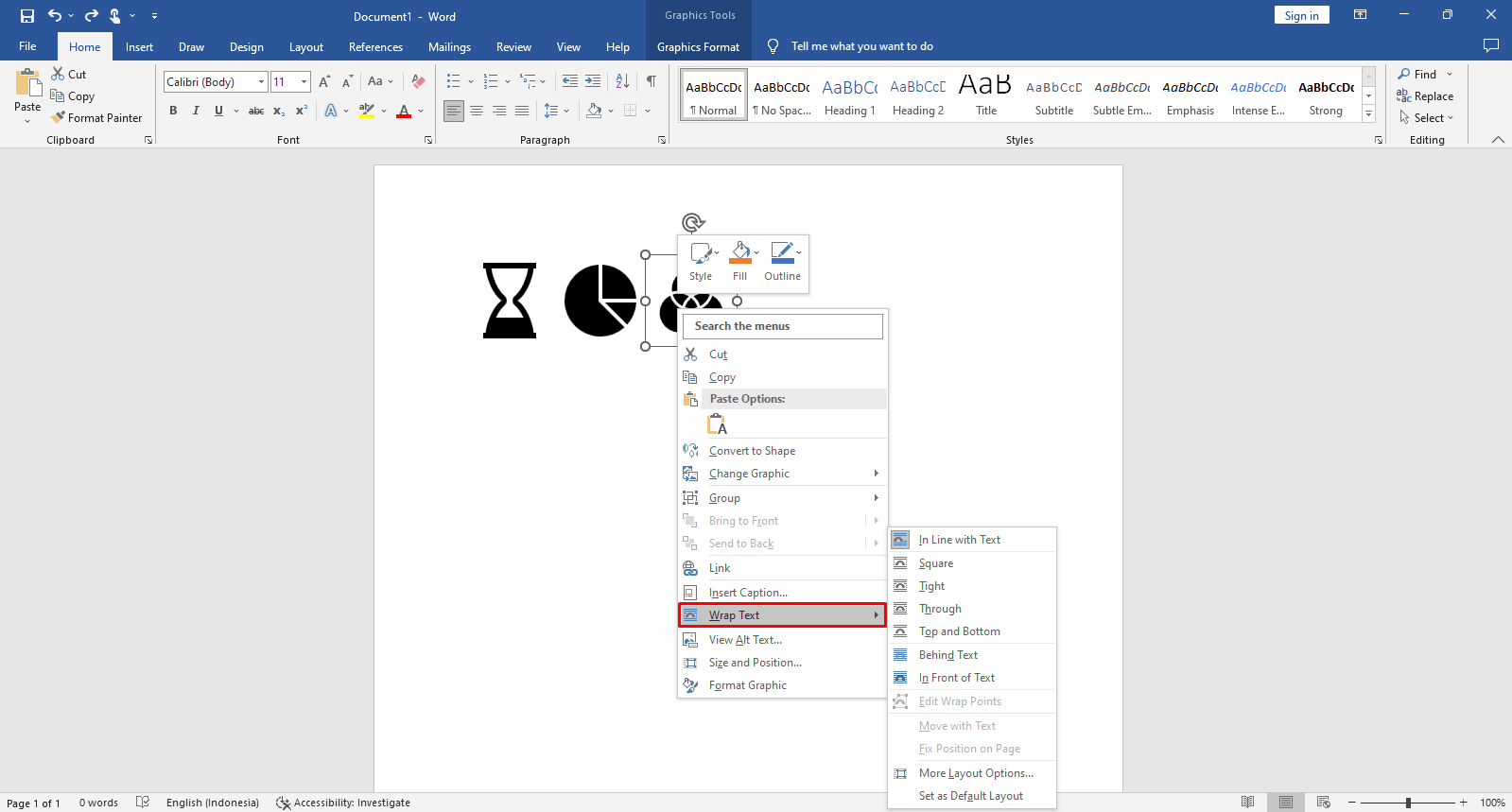This screenshot has height=812, width=1512.
Task: Open the comments pane icon
Action: [1491, 45]
